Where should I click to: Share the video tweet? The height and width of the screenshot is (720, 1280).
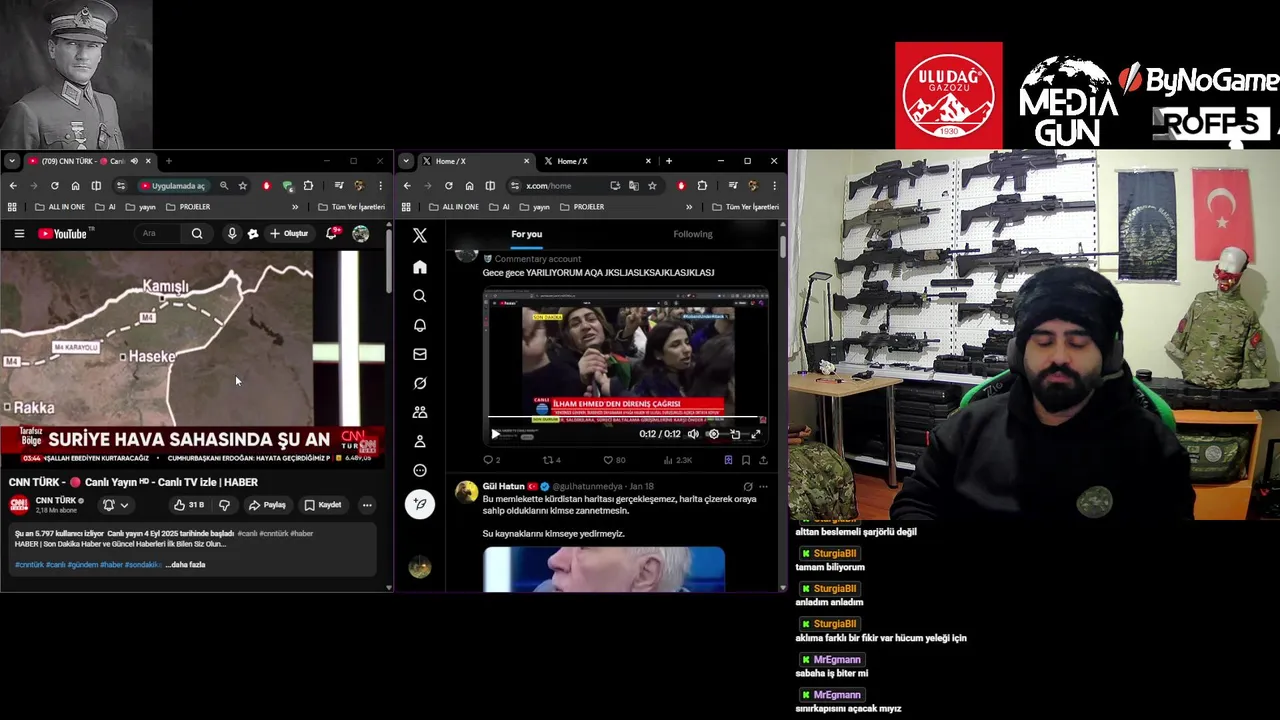(763, 460)
